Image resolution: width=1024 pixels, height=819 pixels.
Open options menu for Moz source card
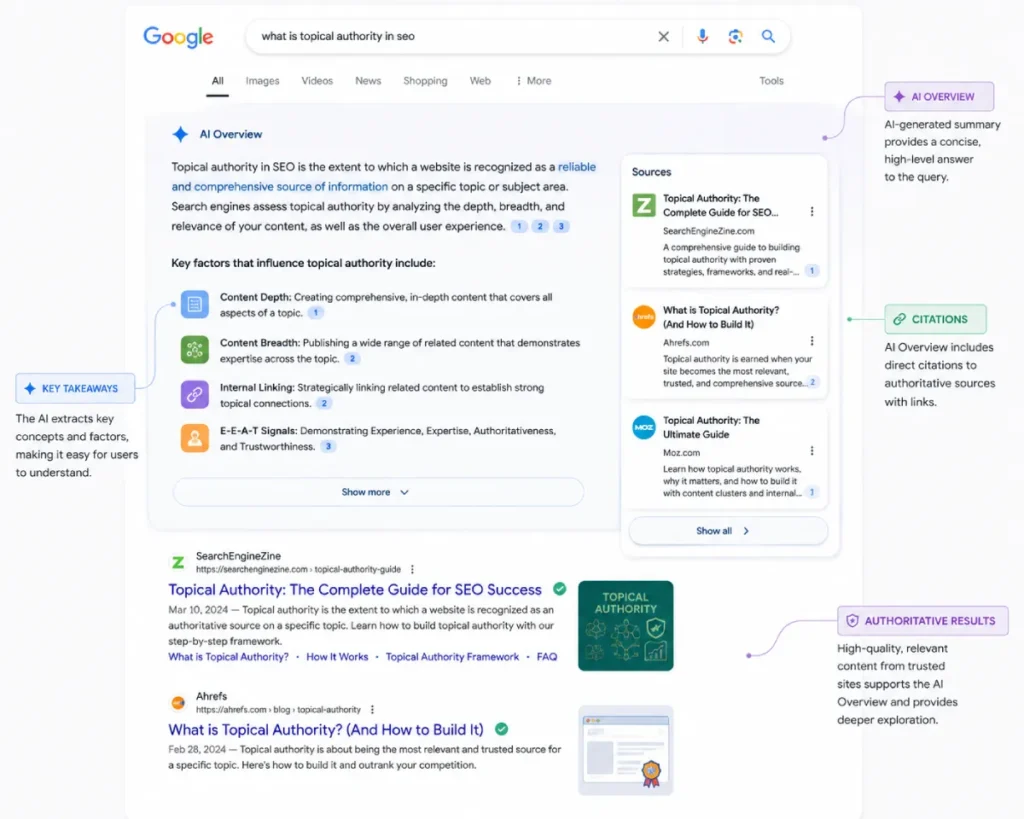point(812,451)
